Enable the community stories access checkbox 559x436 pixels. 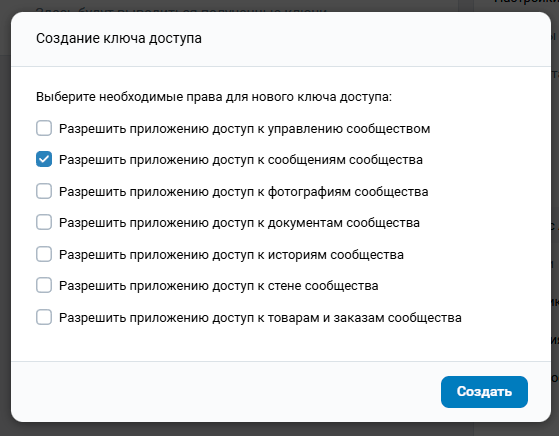44,255
